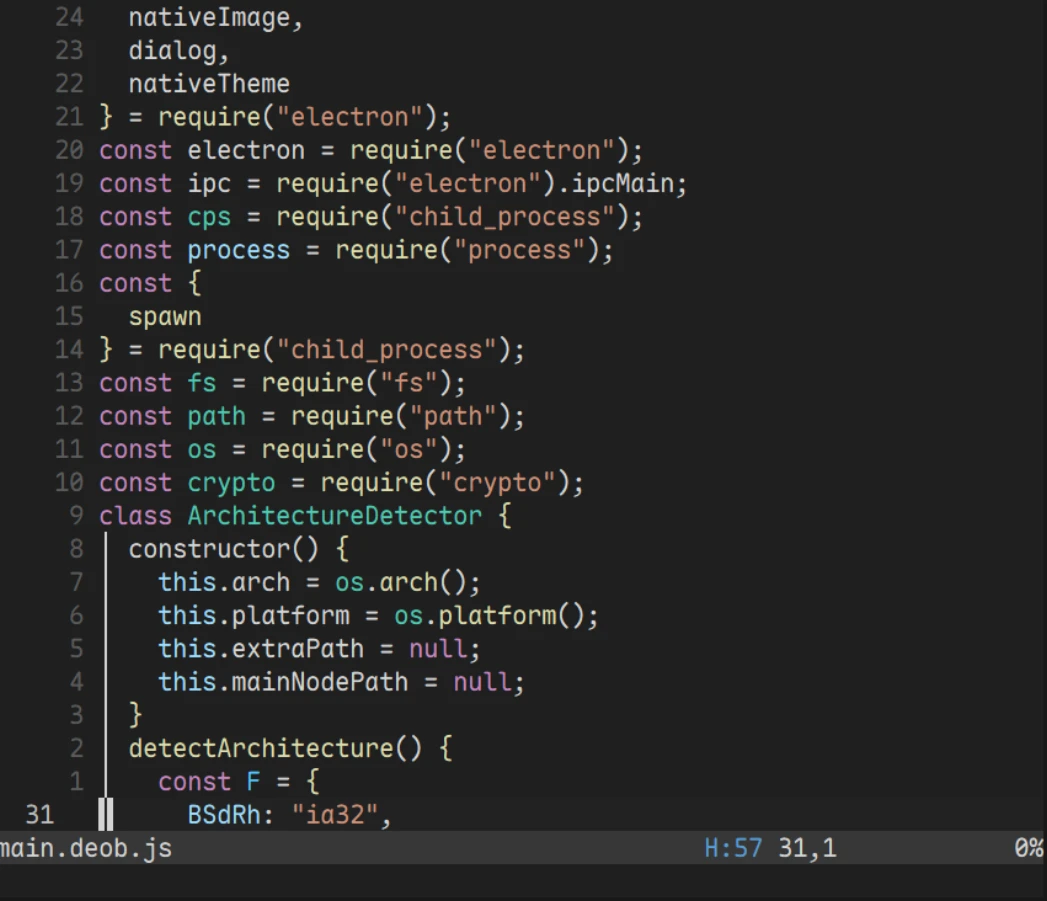This screenshot has height=901, width=1047.
Task: Click os.platform() call
Action: click(x=489, y=616)
